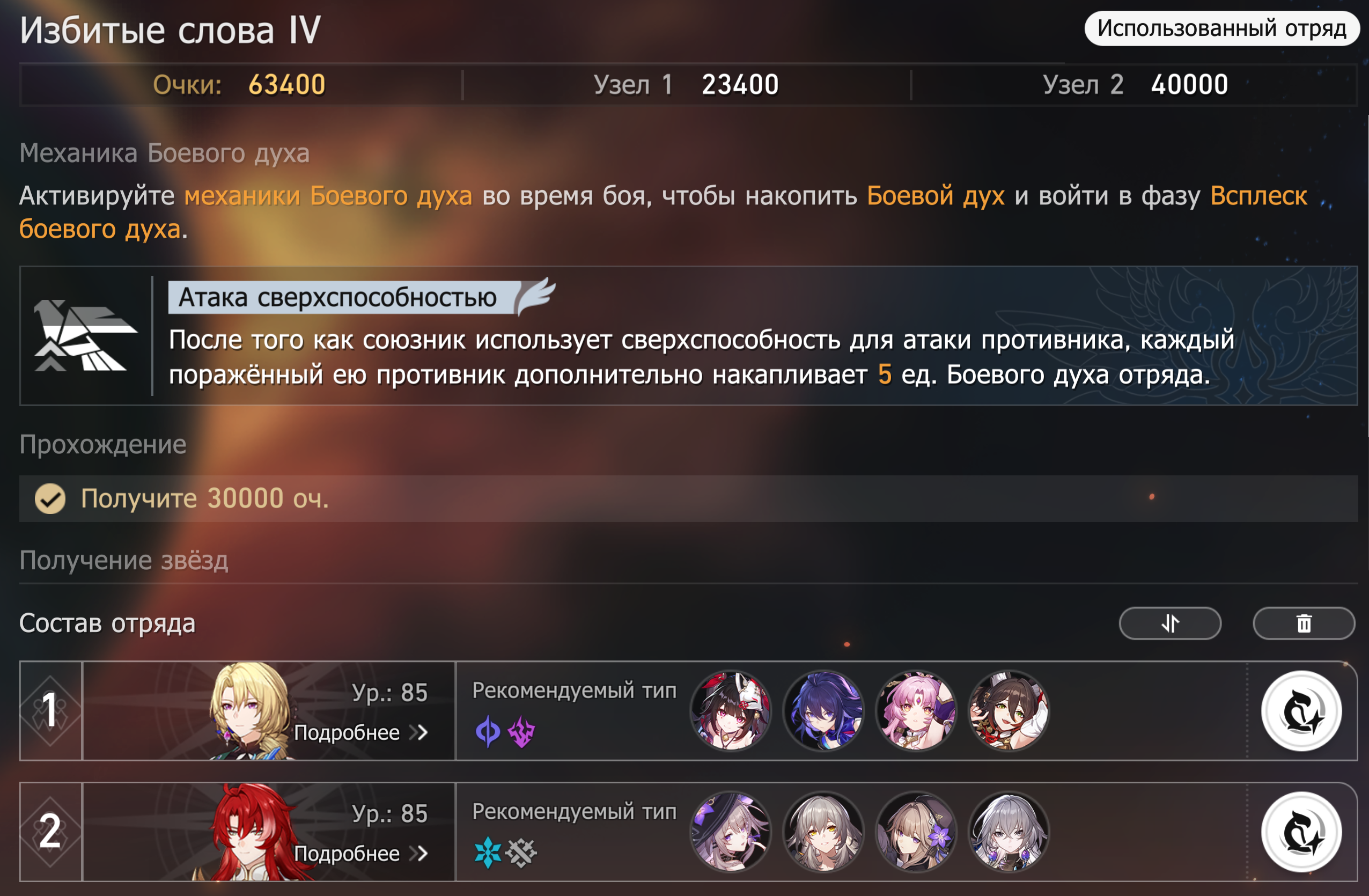1369x896 pixels.
Task: Click the Использованный отряд button
Action: (x=1221, y=28)
